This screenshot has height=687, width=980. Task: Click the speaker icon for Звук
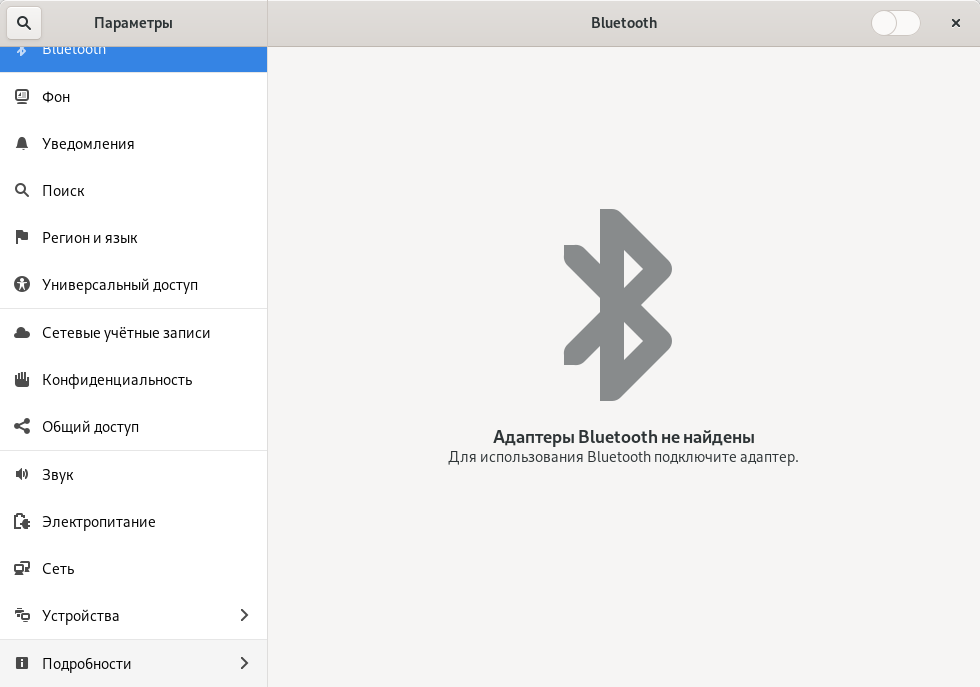point(22,475)
